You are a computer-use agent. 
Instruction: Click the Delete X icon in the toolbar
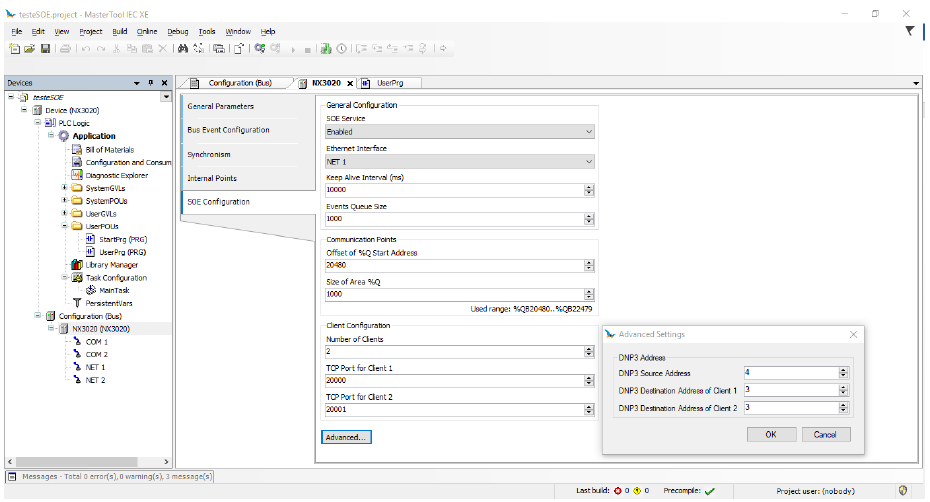click(163, 49)
